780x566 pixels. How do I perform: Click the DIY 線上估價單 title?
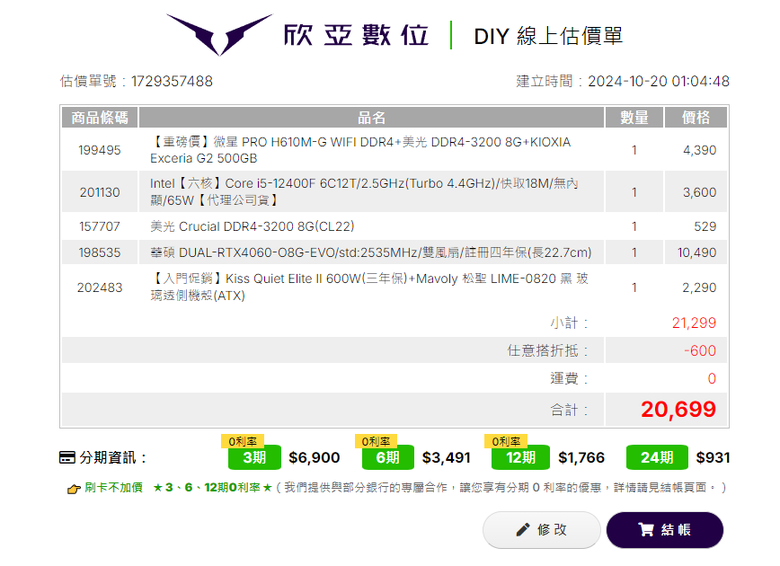coord(548,36)
